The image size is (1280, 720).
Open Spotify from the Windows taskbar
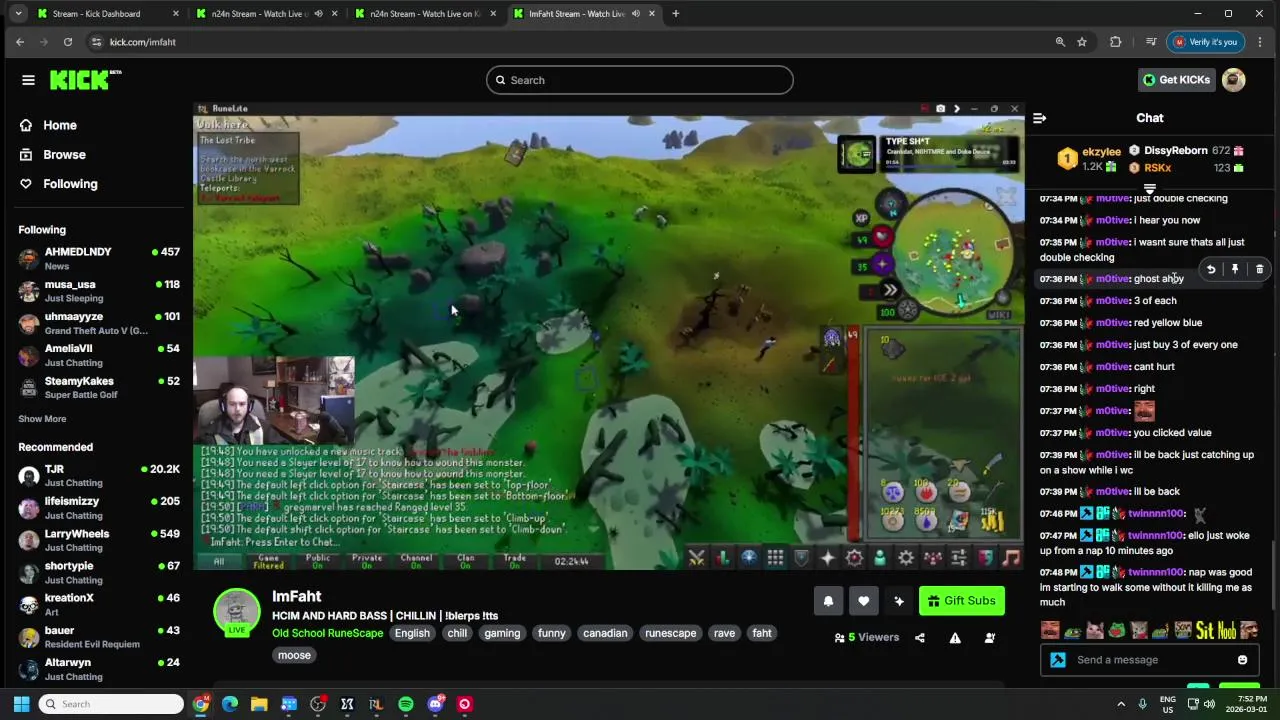coord(405,704)
